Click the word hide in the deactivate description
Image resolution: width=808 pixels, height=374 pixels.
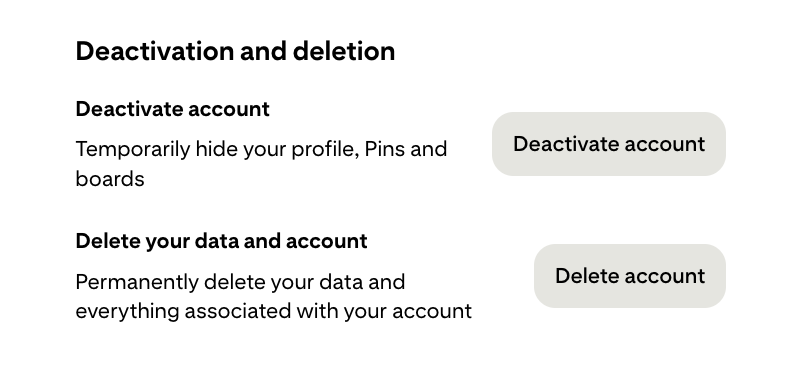[x=216, y=149]
